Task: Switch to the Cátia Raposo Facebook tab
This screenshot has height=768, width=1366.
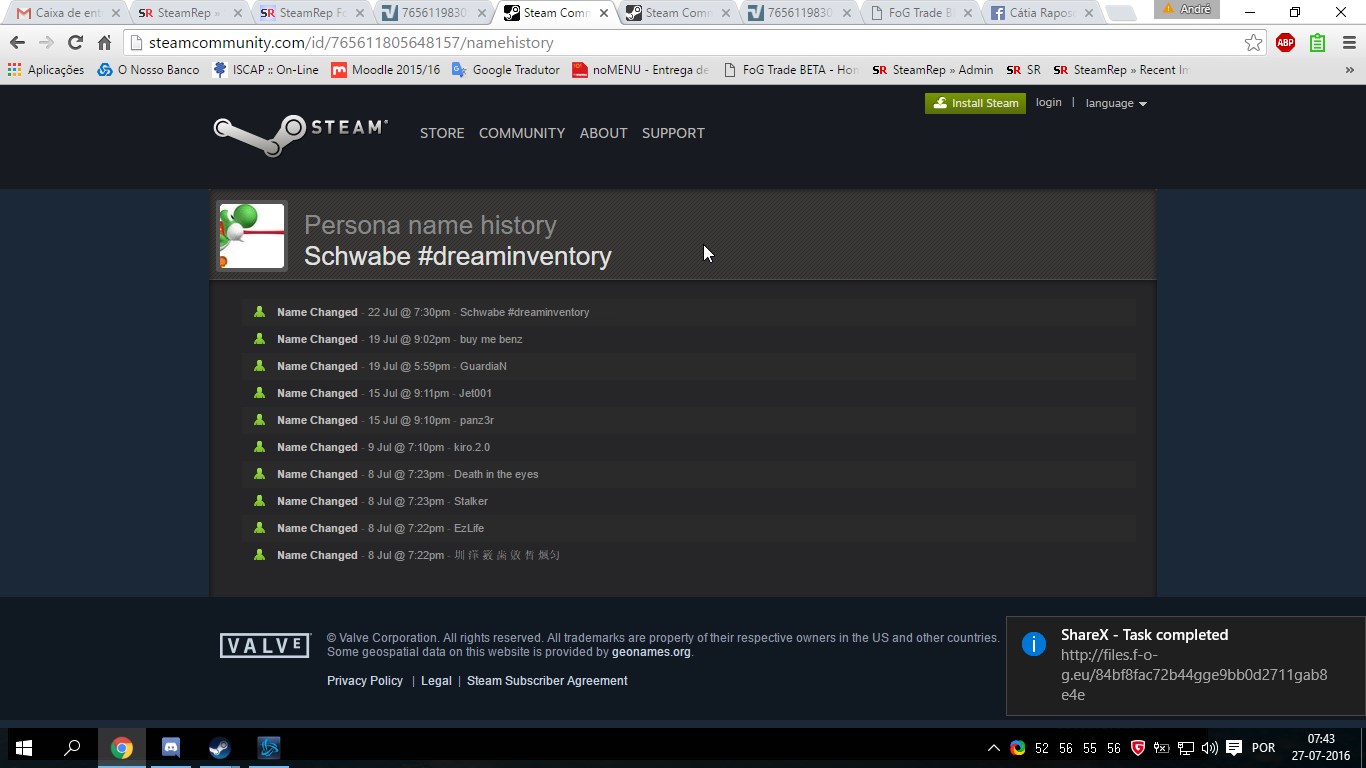Action: point(1040,13)
